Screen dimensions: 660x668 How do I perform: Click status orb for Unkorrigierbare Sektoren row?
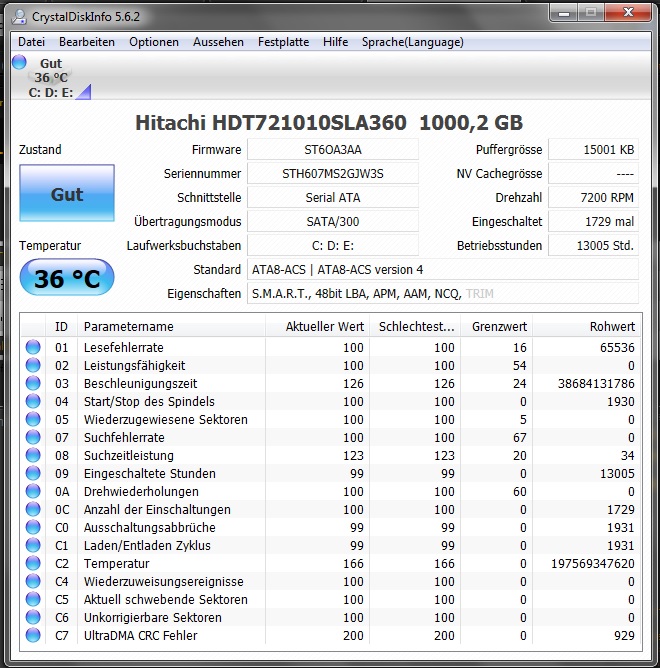click(33, 617)
